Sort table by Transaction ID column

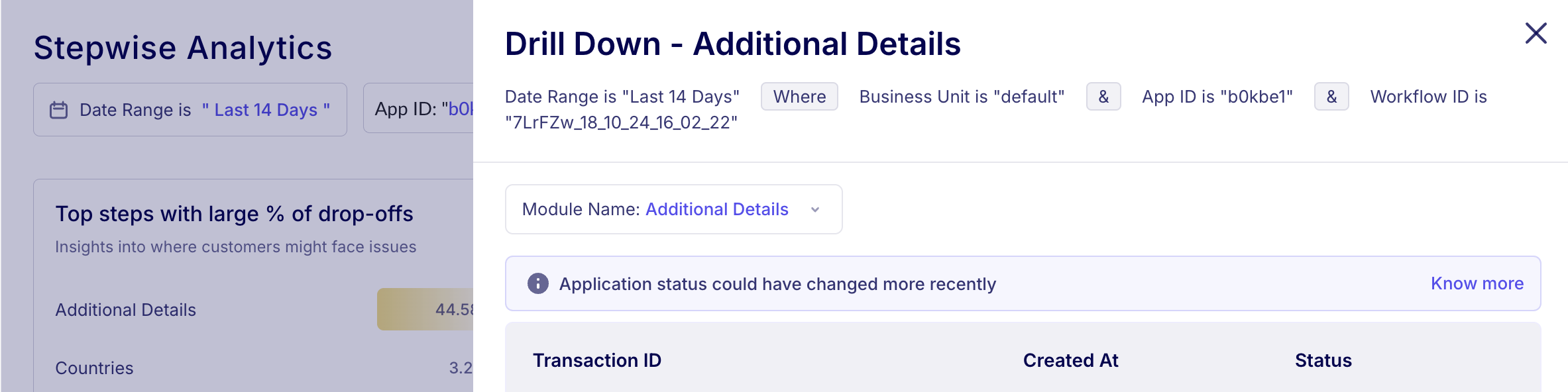(597, 360)
